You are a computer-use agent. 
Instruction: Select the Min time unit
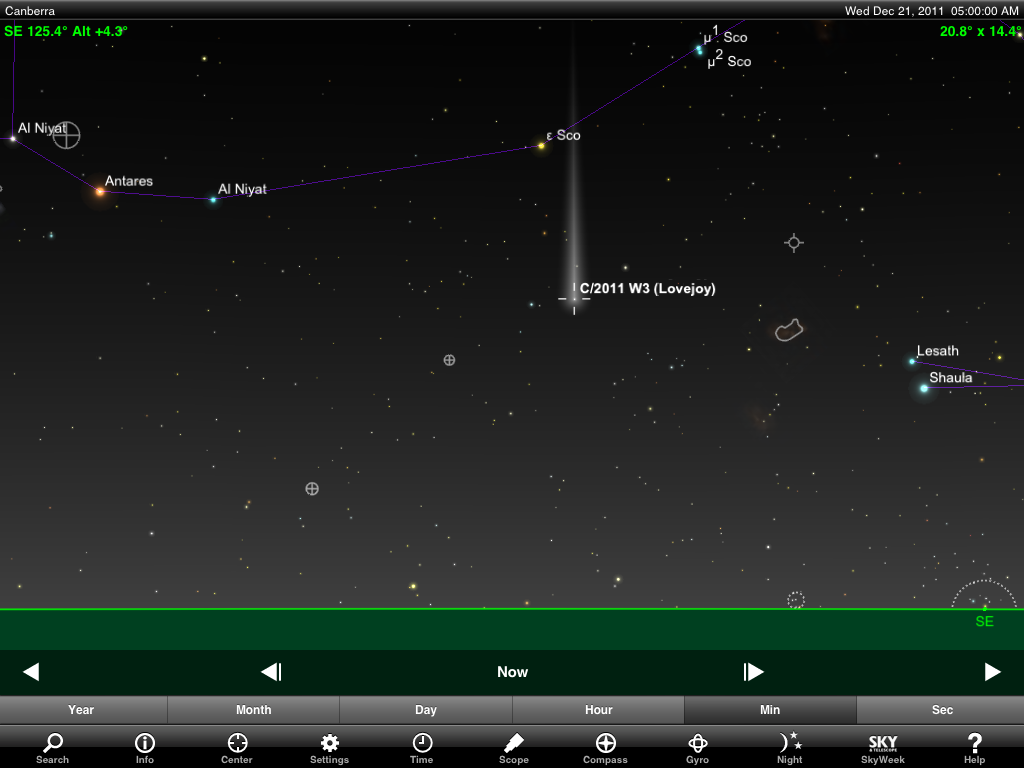click(x=770, y=710)
